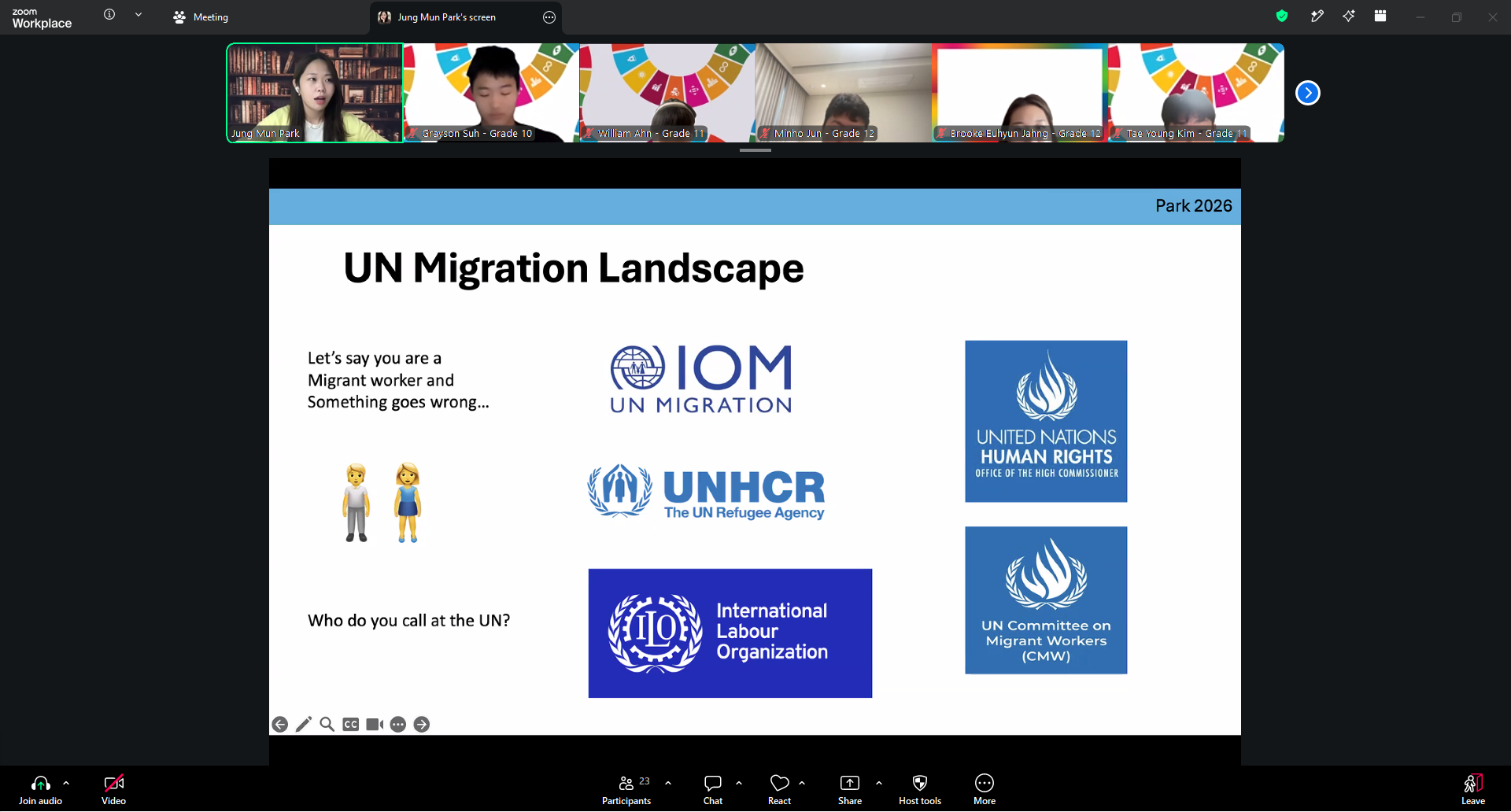Image resolution: width=1511 pixels, height=812 pixels.
Task: Open screen share options ellipsis in tab
Action: [x=549, y=17]
